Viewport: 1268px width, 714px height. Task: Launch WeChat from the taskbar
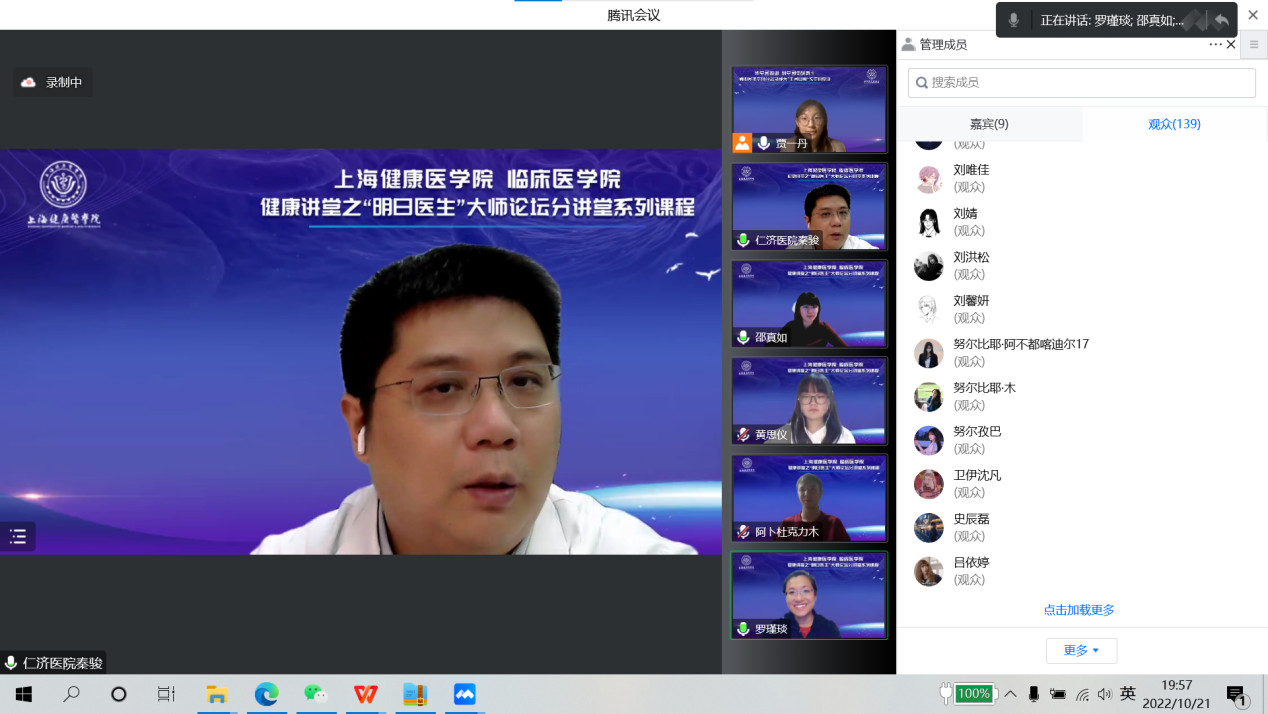coord(315,694)
